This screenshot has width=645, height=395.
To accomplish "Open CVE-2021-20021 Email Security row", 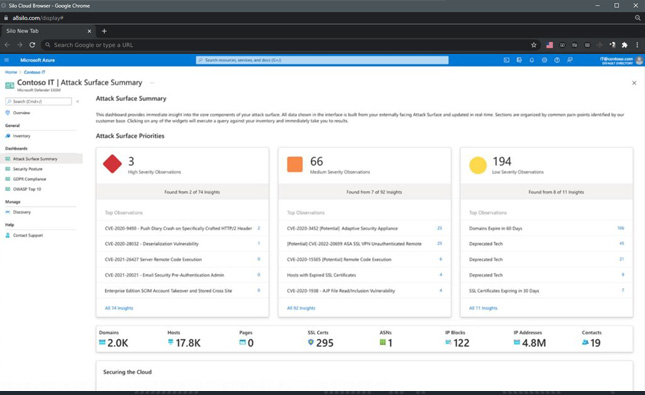I will 182,275.
